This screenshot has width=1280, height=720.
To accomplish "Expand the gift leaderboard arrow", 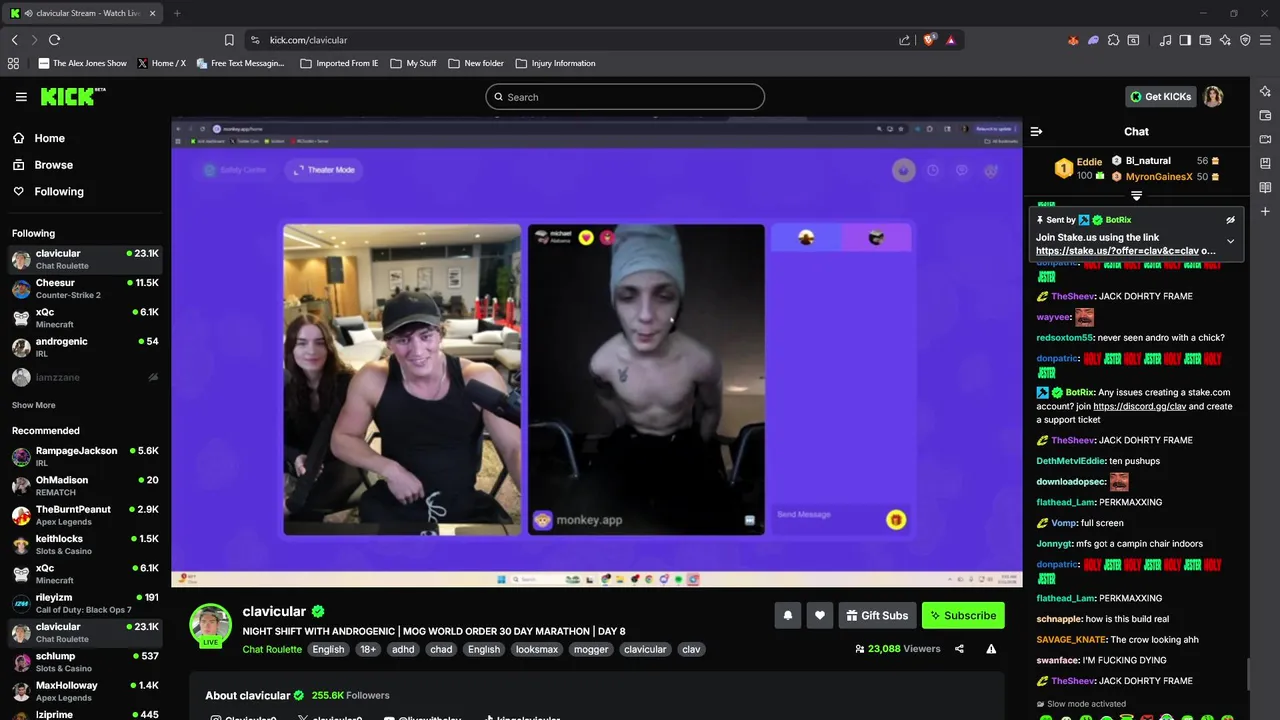I will pos(1136,196).
